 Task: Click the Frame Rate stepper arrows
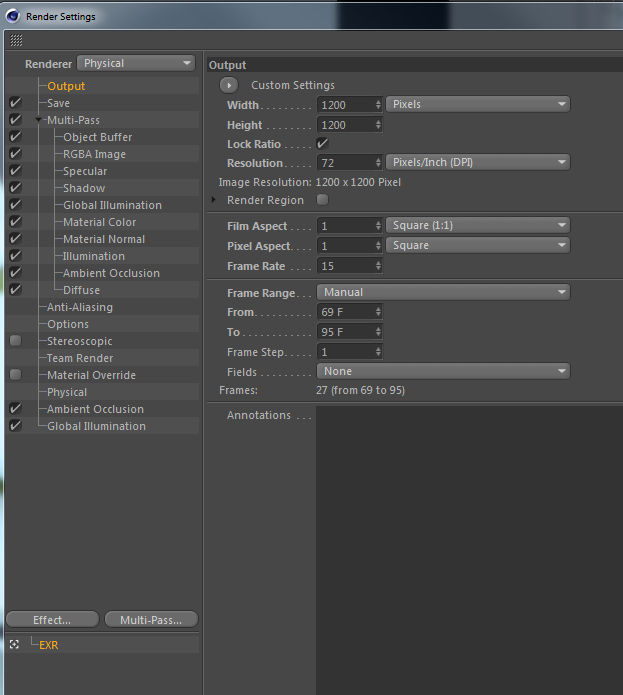[378, 266]
